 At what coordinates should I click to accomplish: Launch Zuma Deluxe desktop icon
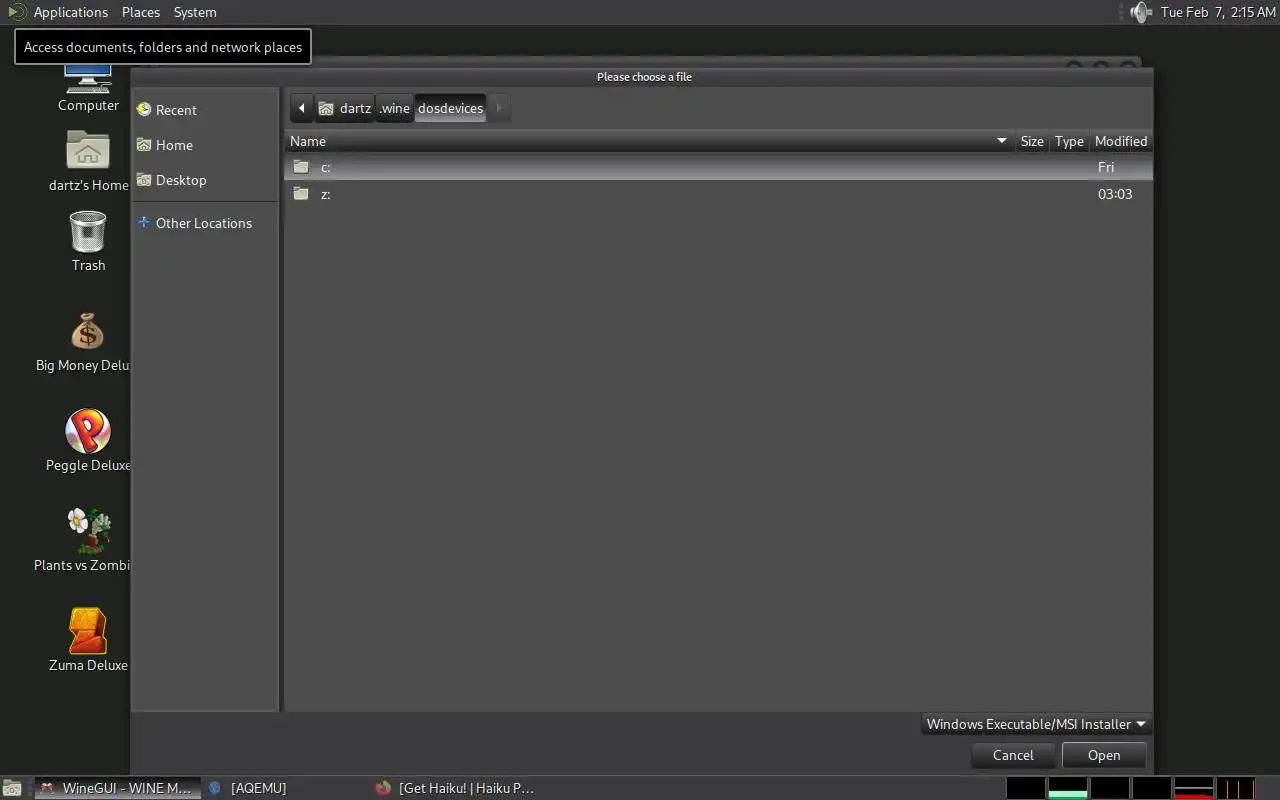(88, 640)
